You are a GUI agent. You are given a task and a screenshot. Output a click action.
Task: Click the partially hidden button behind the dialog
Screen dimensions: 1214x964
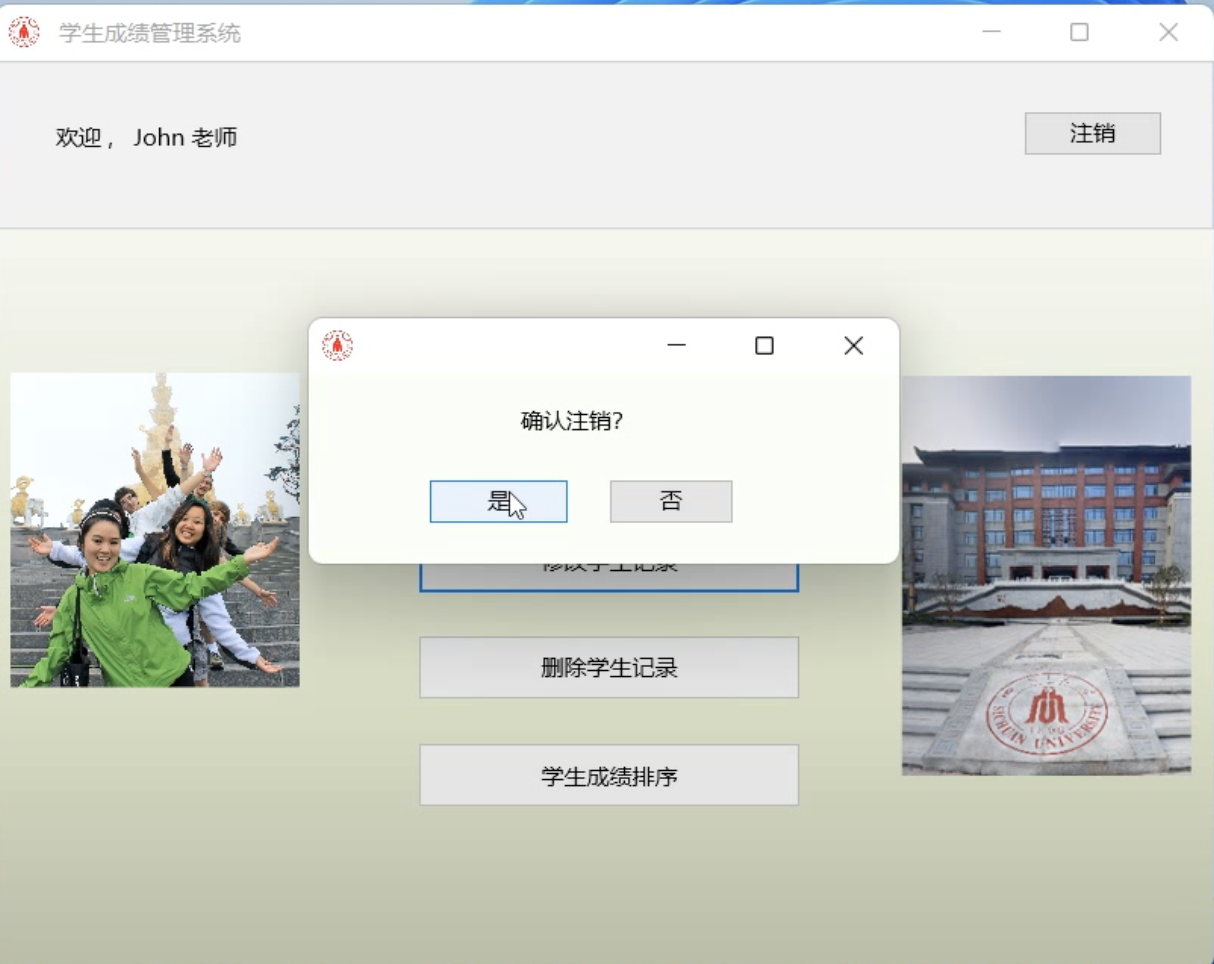click(x=609, y=577)
